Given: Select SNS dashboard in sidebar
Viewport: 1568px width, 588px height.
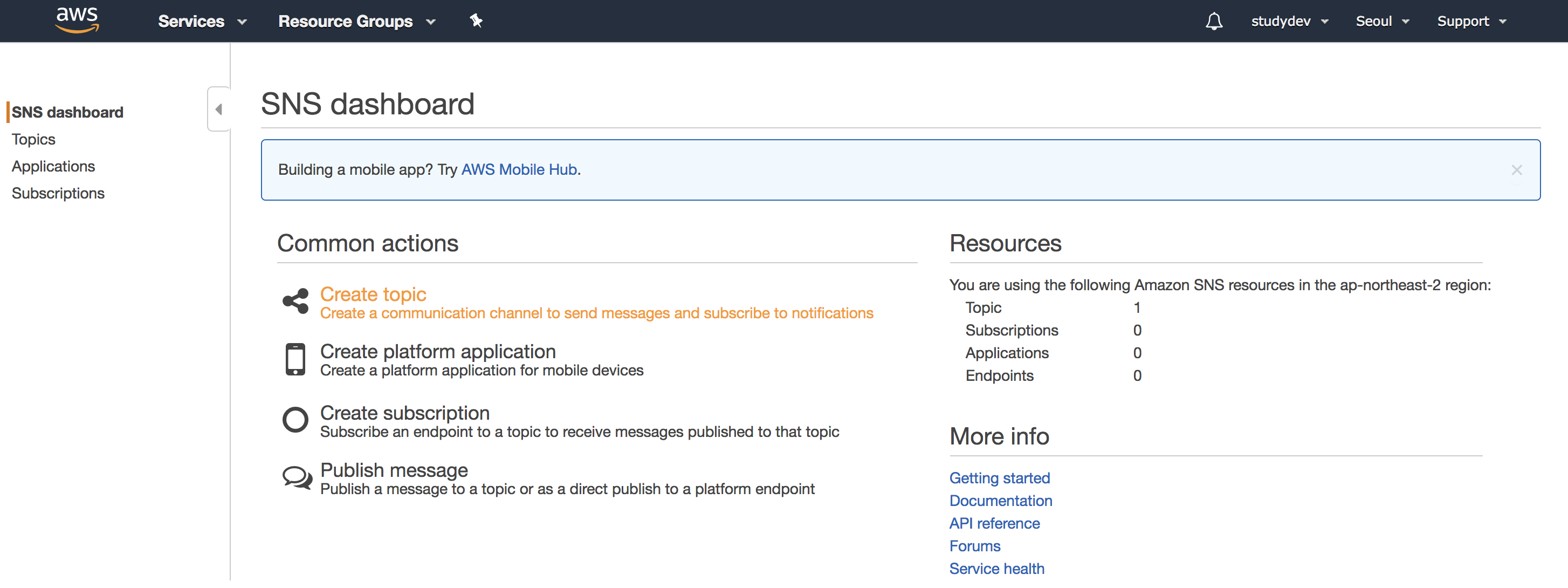Looking at the screenshot, I should pyautogui.click(x=67, y=113).
